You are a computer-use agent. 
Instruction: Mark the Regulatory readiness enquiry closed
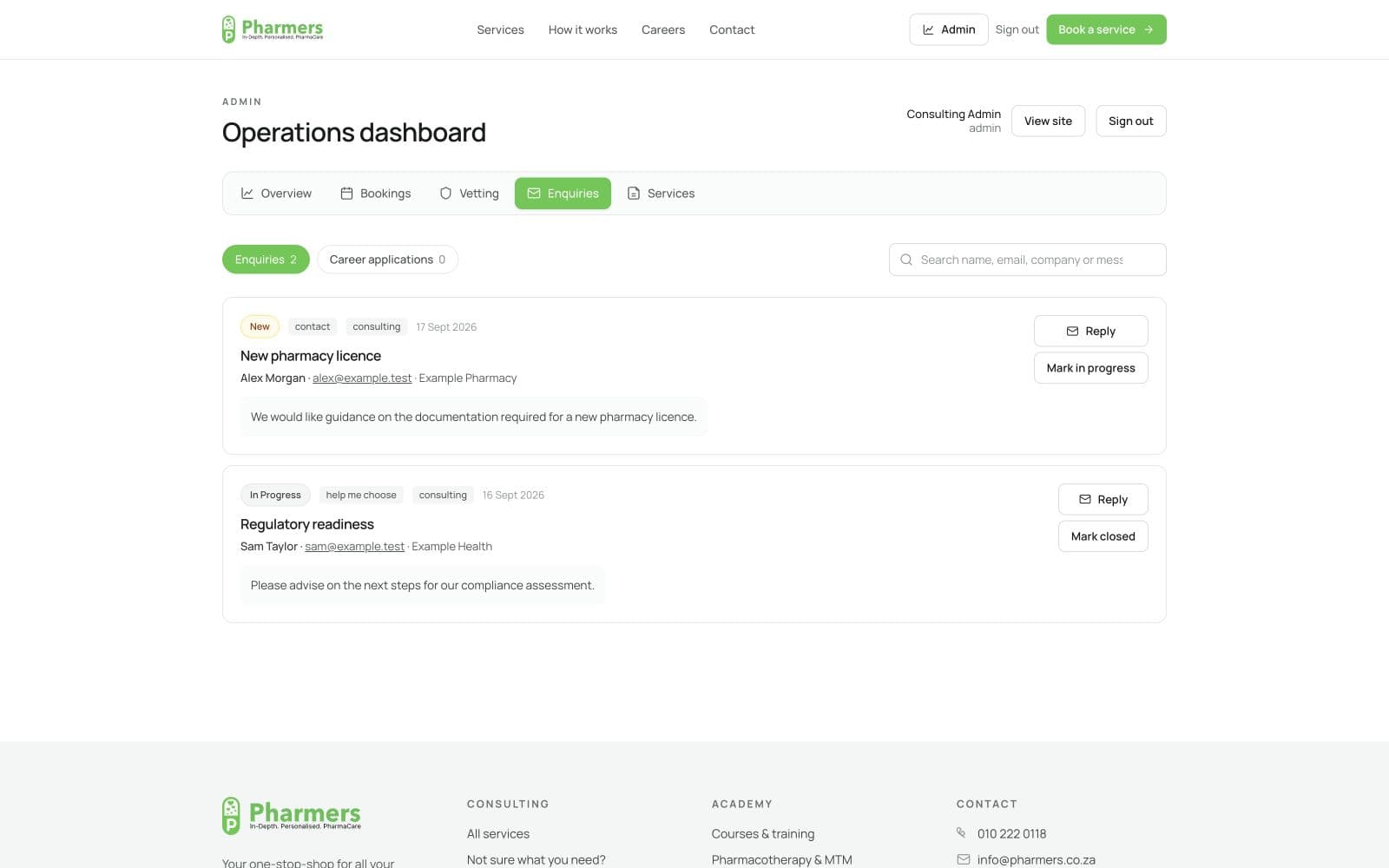1103,536
